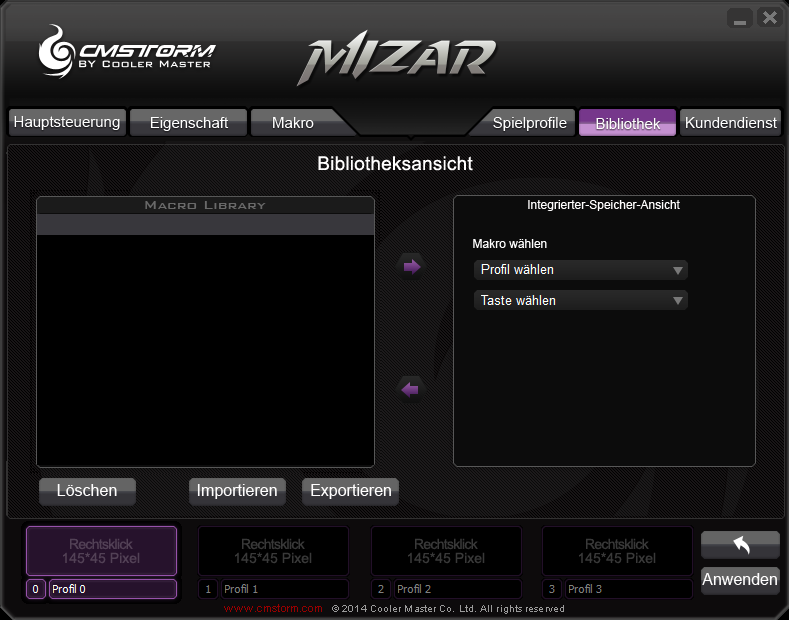Close the Mizar window
The width and height of the screenshot is (789, 620).
point(769,19)
